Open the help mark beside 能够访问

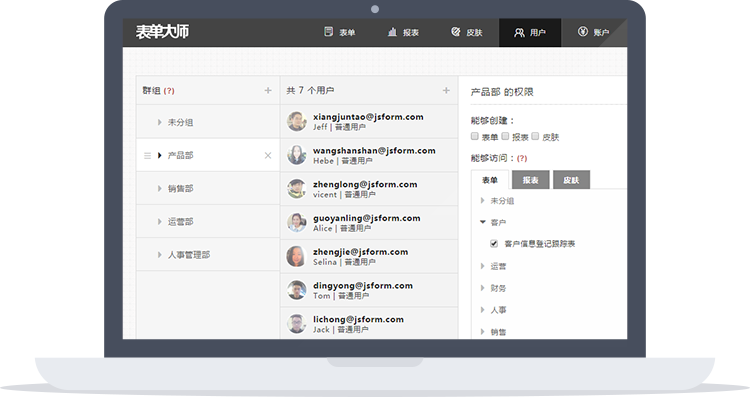(522, 158)
